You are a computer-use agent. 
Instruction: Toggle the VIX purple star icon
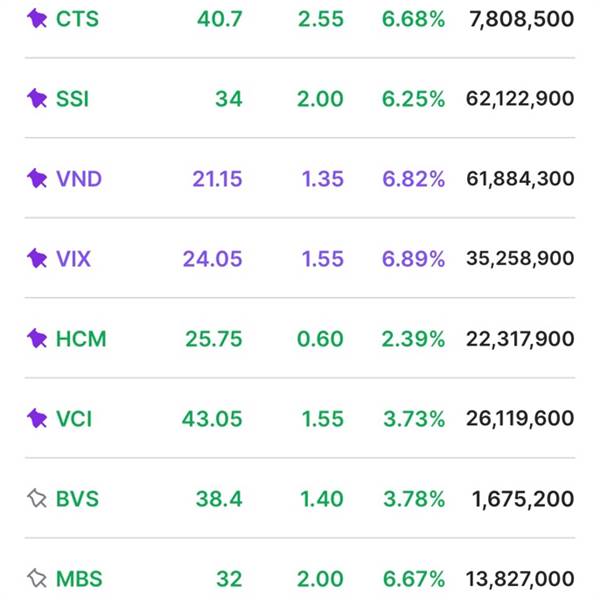pyautogui.click(x=37, y=258)
